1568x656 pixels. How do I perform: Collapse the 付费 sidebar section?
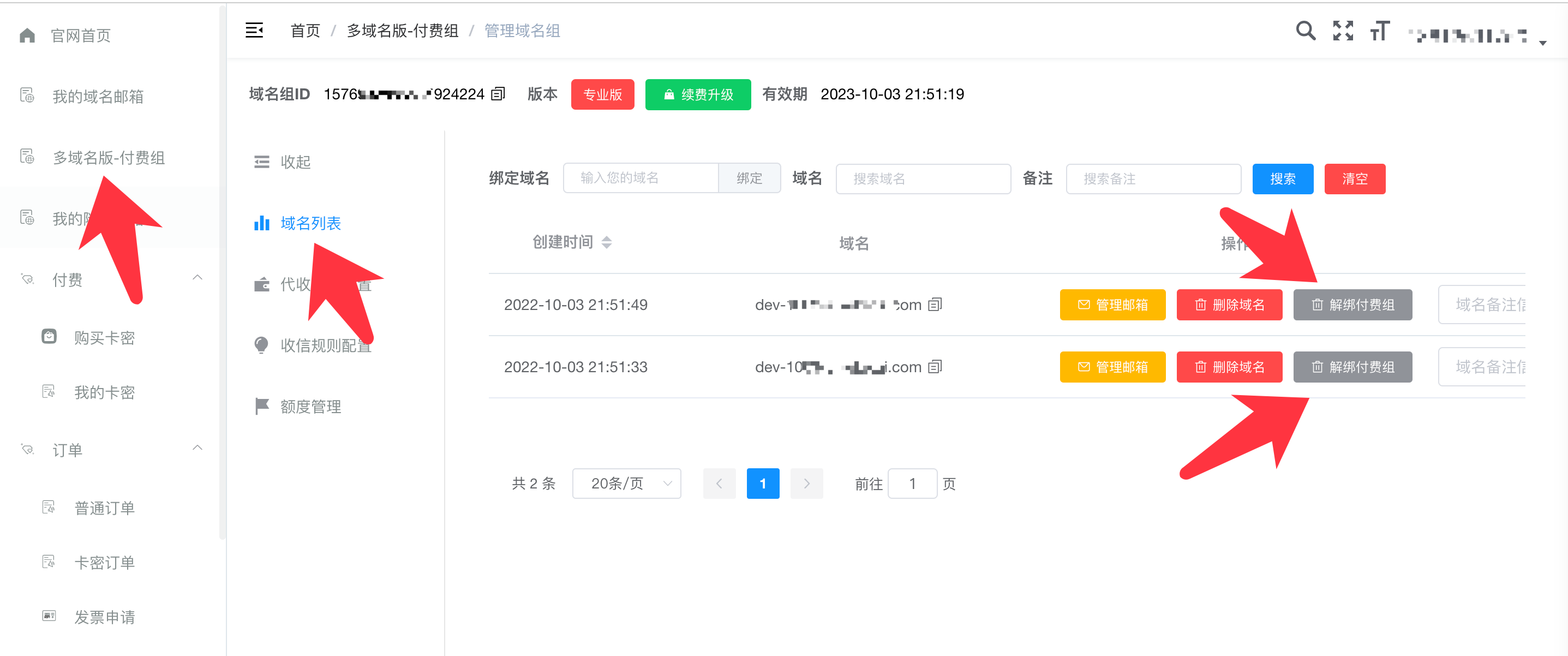click(197, 278)
